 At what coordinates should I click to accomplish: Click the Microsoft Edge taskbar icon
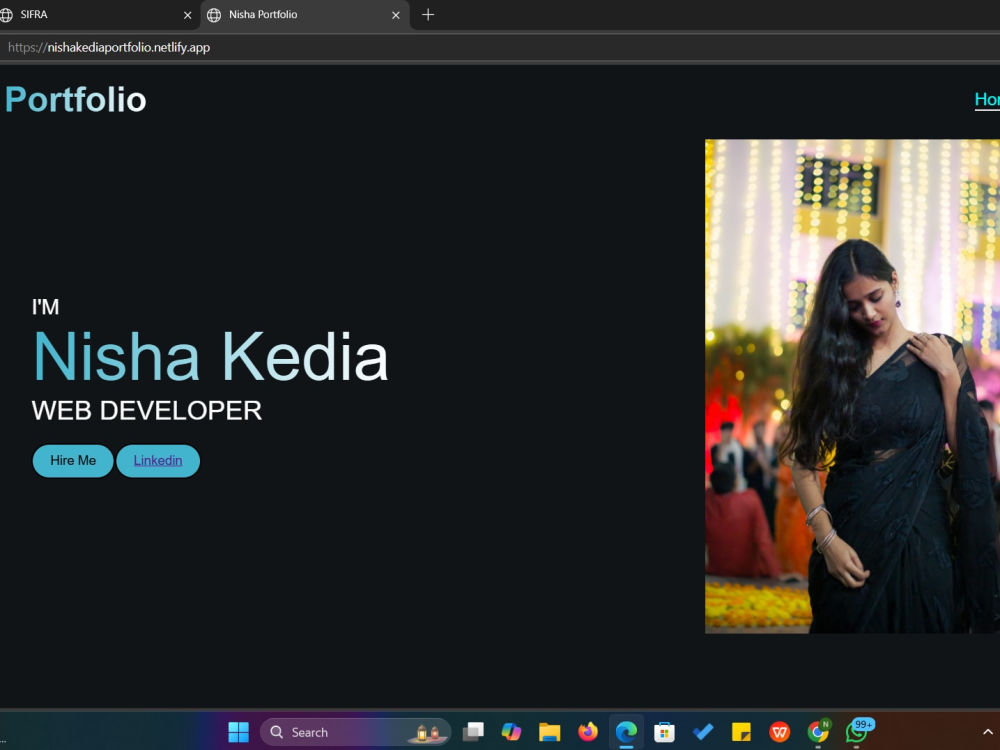[x=626, y=732]
